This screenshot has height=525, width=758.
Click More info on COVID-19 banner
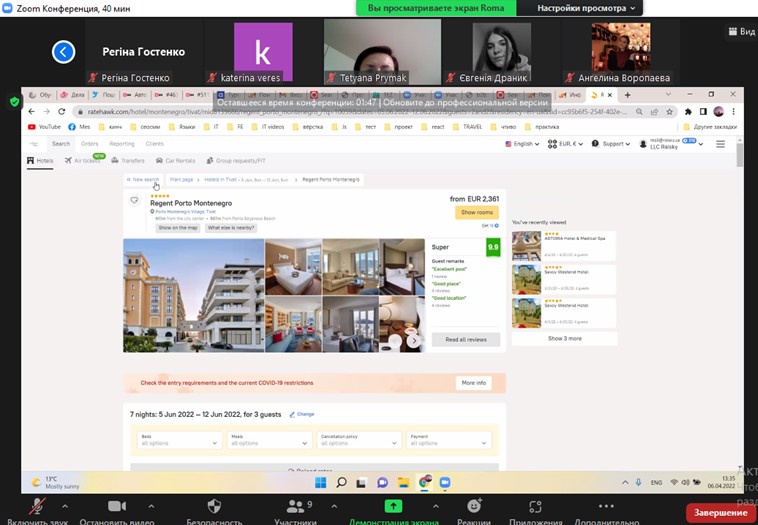(474, 383)
